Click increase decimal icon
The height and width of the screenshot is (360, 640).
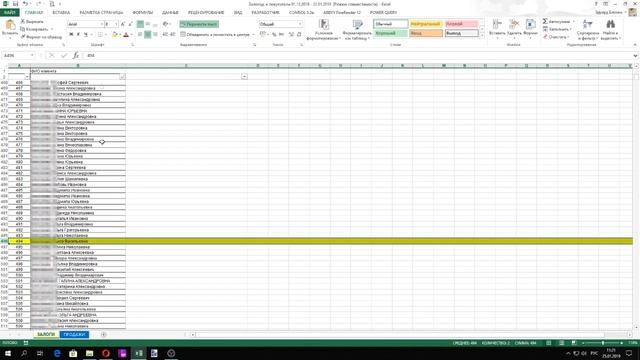[x=291, y=35]
